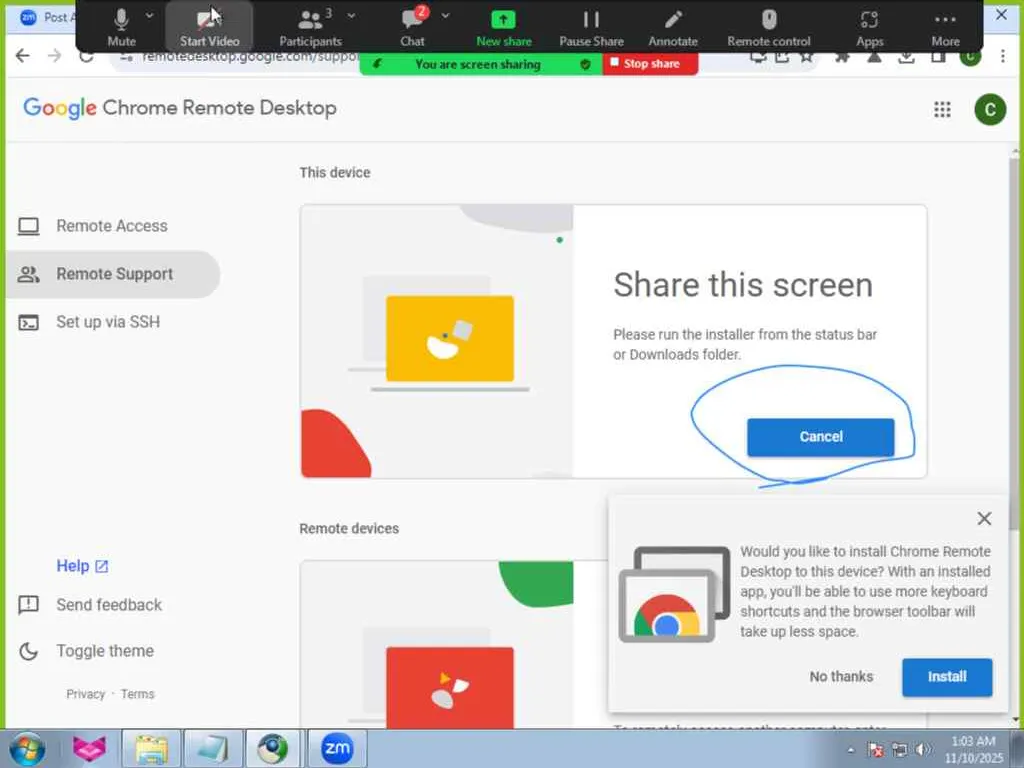Image resolution: width=1024 pixels, height=768 pixels.
Task: Toggle theme in the sidebar
Action: coord(104,650)
